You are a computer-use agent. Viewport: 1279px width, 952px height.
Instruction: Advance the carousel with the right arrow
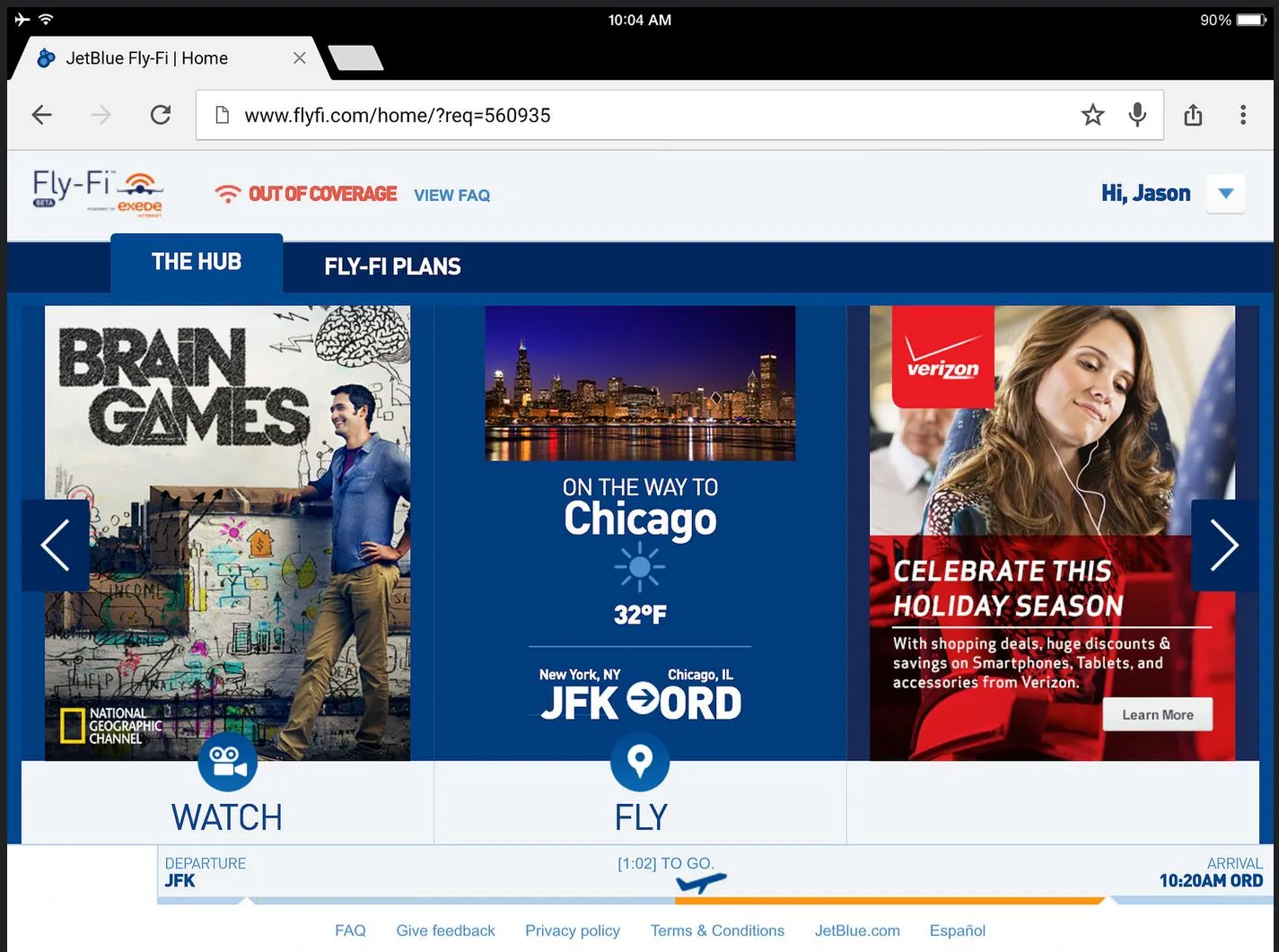click(x=1224, y=545)
